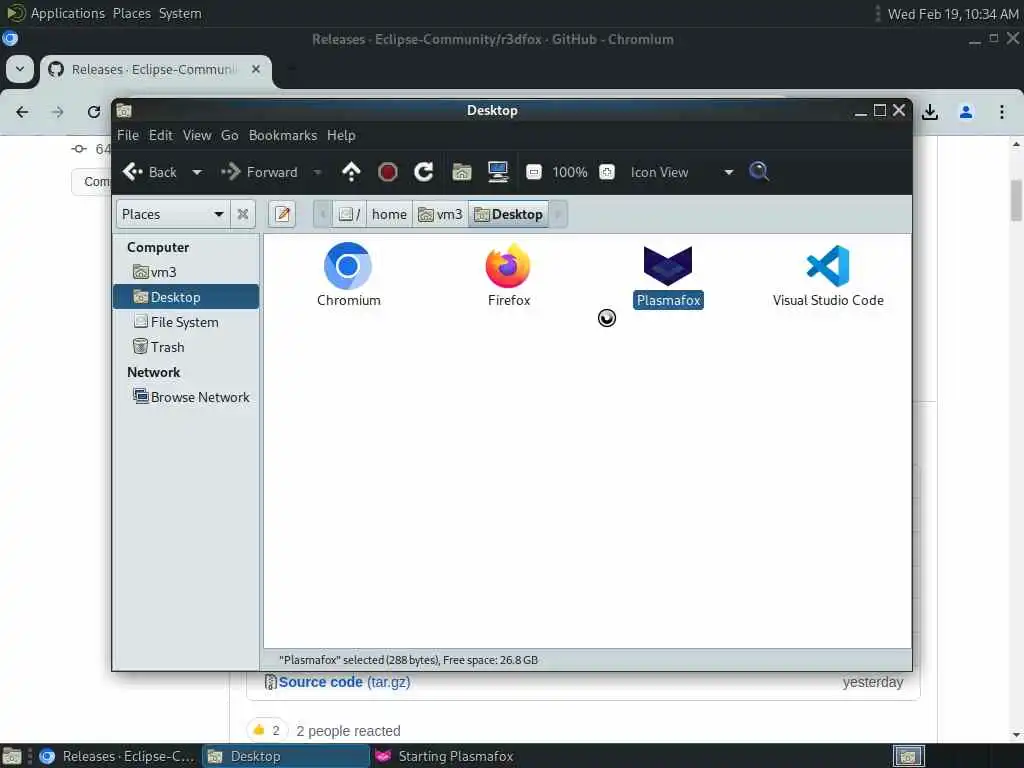Select Desktop in the Places sidebar
This screenshot has width=1024, height=768.
187,296
